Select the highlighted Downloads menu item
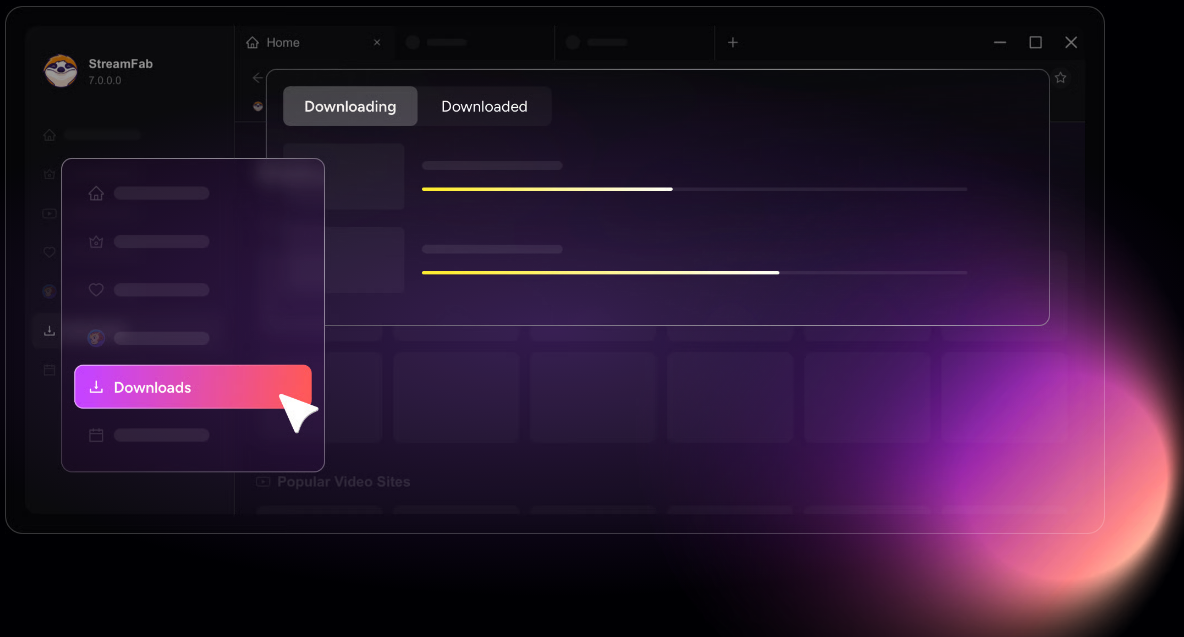 [x=193, y=387]
